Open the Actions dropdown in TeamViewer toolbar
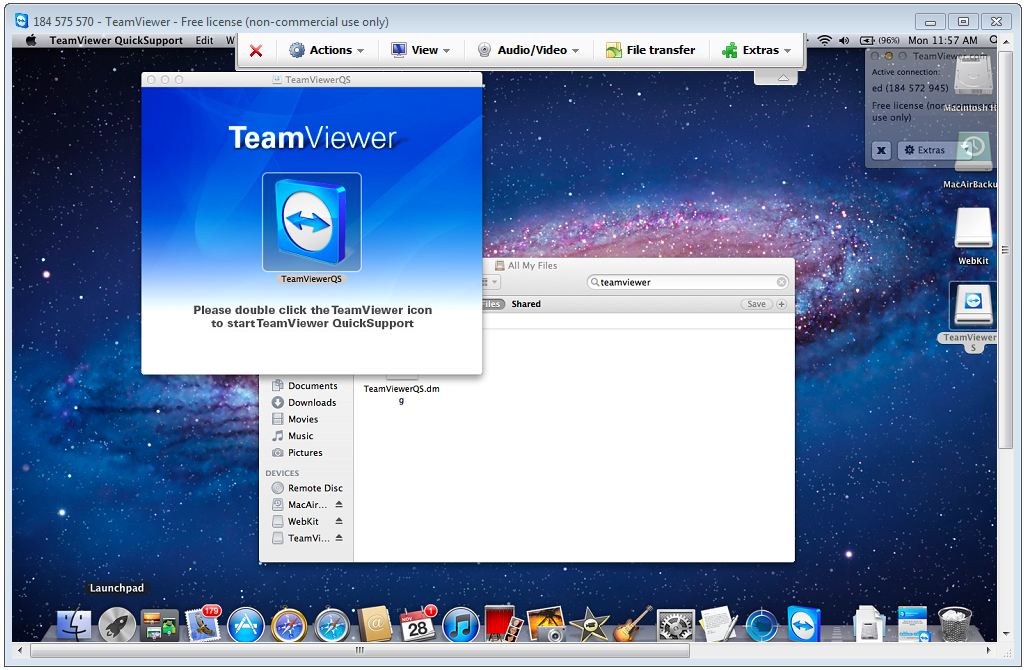This screenshot has height=670, width=1027. pos(326,50)
